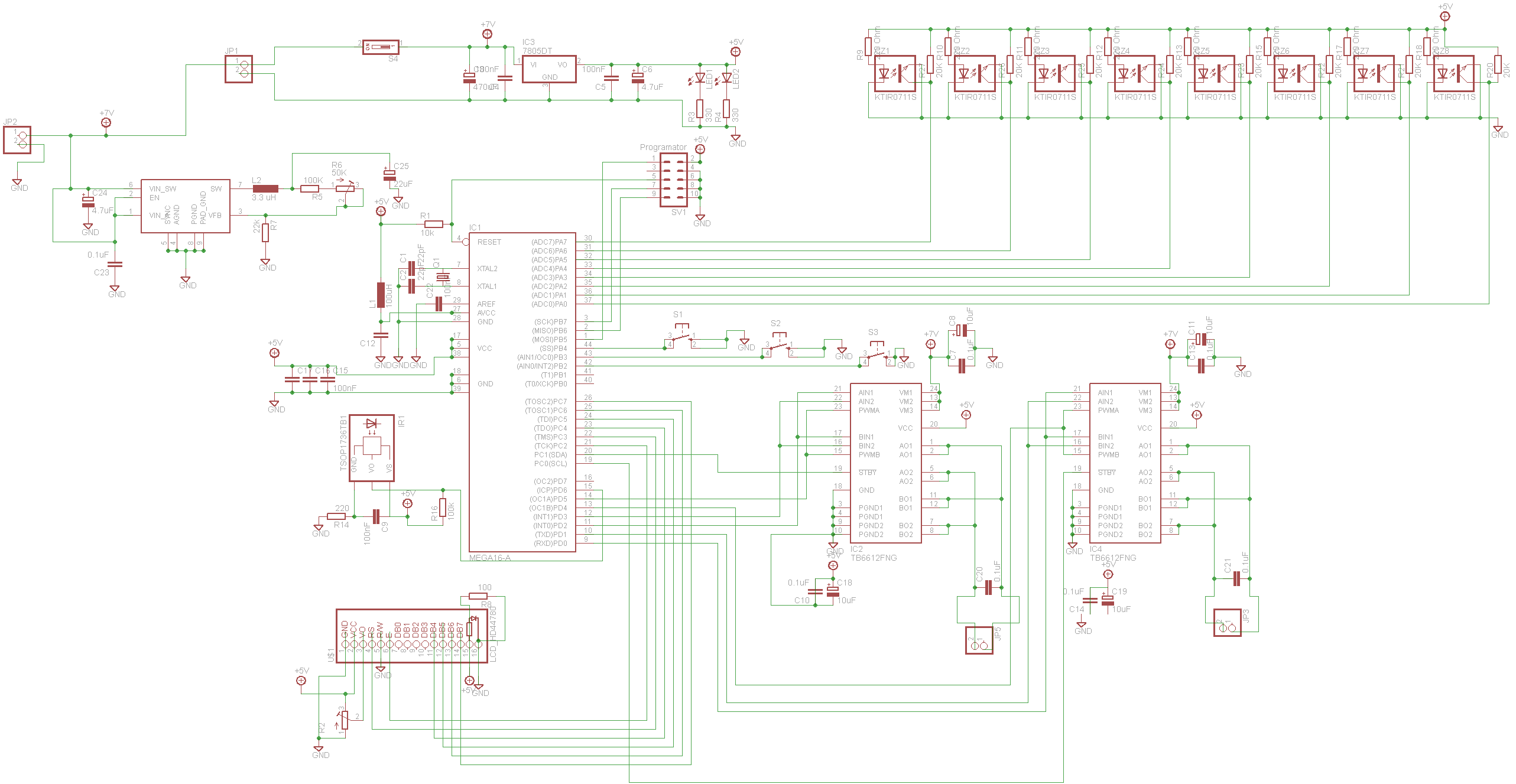1516x784 pixels.
Task: Select the JP5 motor output connector
Action: (979, 640)
